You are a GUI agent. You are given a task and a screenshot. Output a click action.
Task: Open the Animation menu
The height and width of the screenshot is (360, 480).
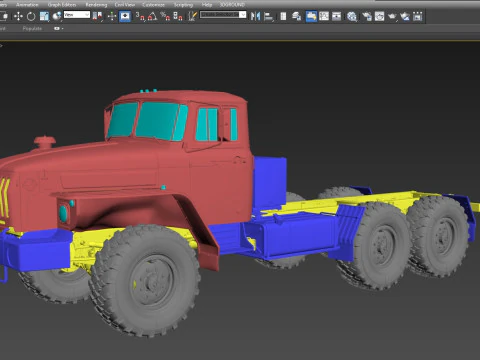27,4
